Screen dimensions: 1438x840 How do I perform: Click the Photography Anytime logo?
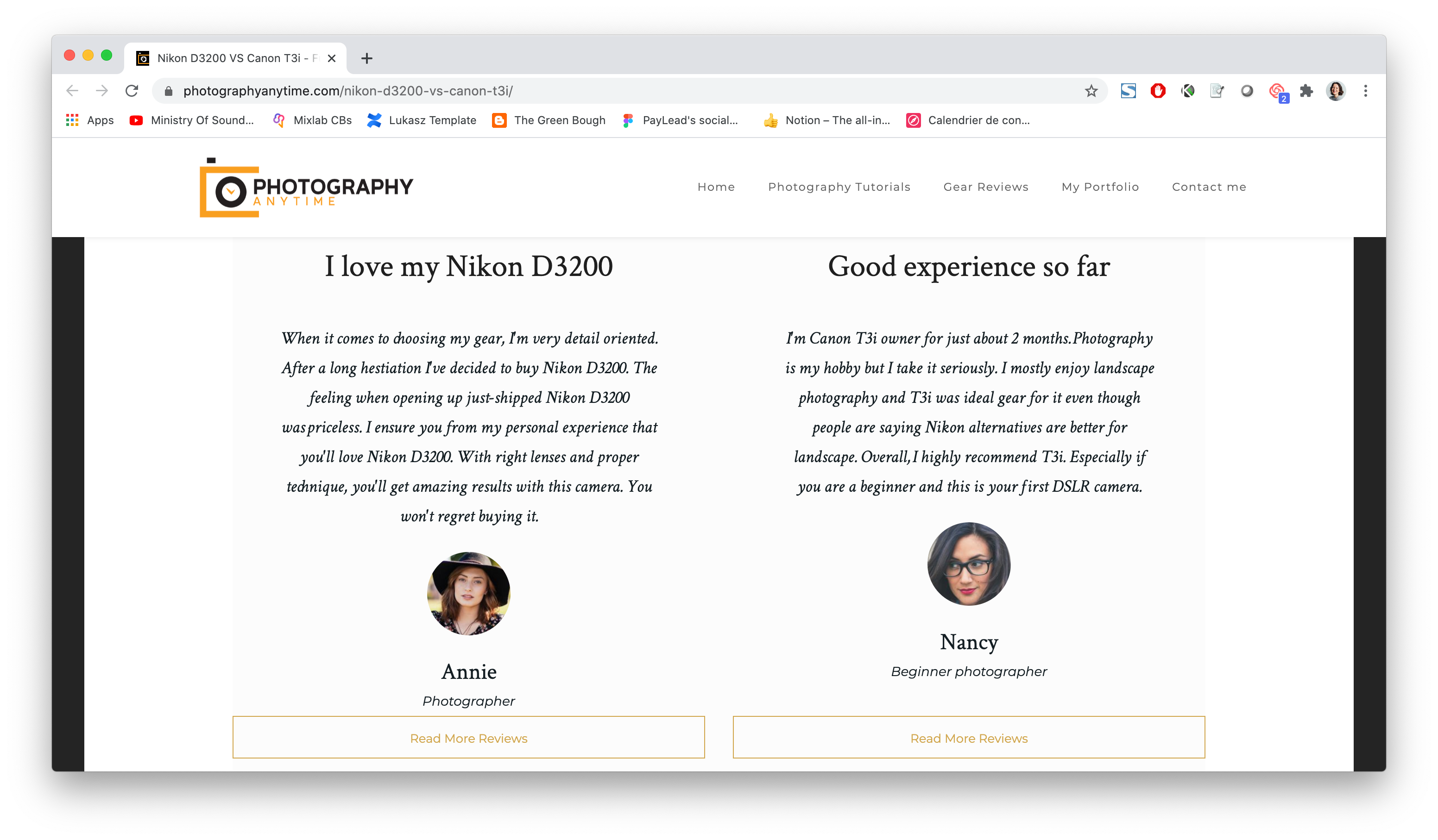pyautogui.click(x=306, y=188)
